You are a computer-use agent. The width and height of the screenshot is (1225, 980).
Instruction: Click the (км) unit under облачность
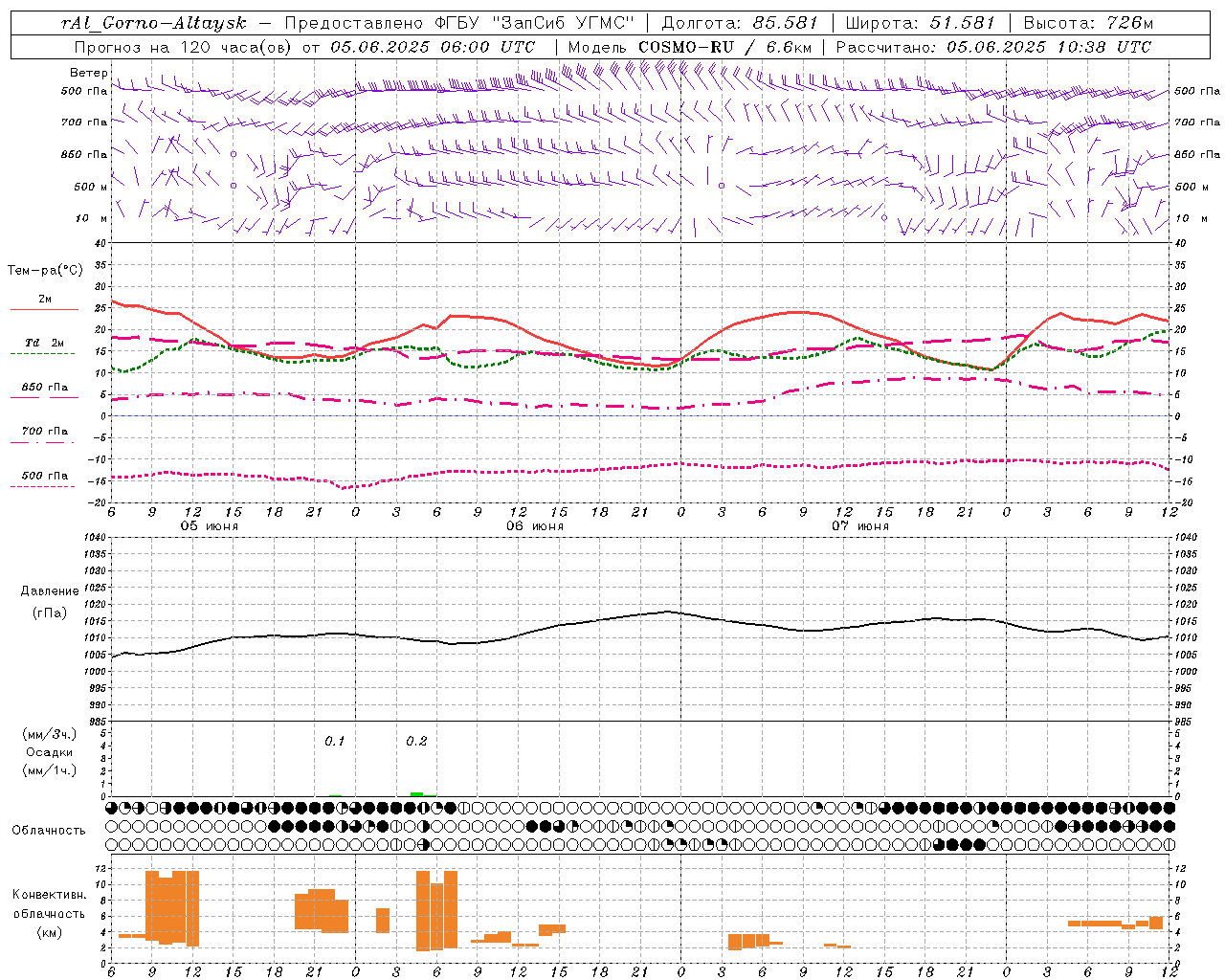tap(49, 932)
